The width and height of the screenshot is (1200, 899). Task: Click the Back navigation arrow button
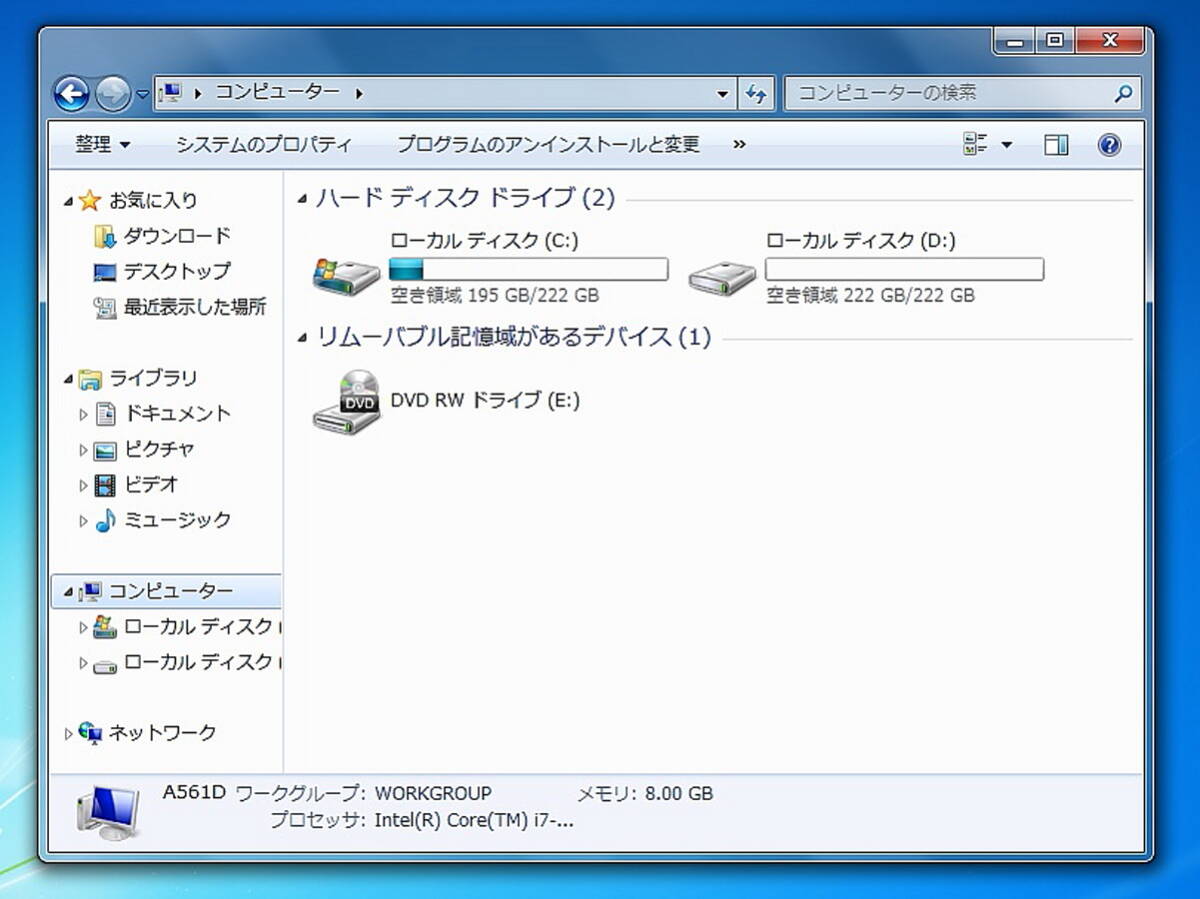[x=72, y=94]
